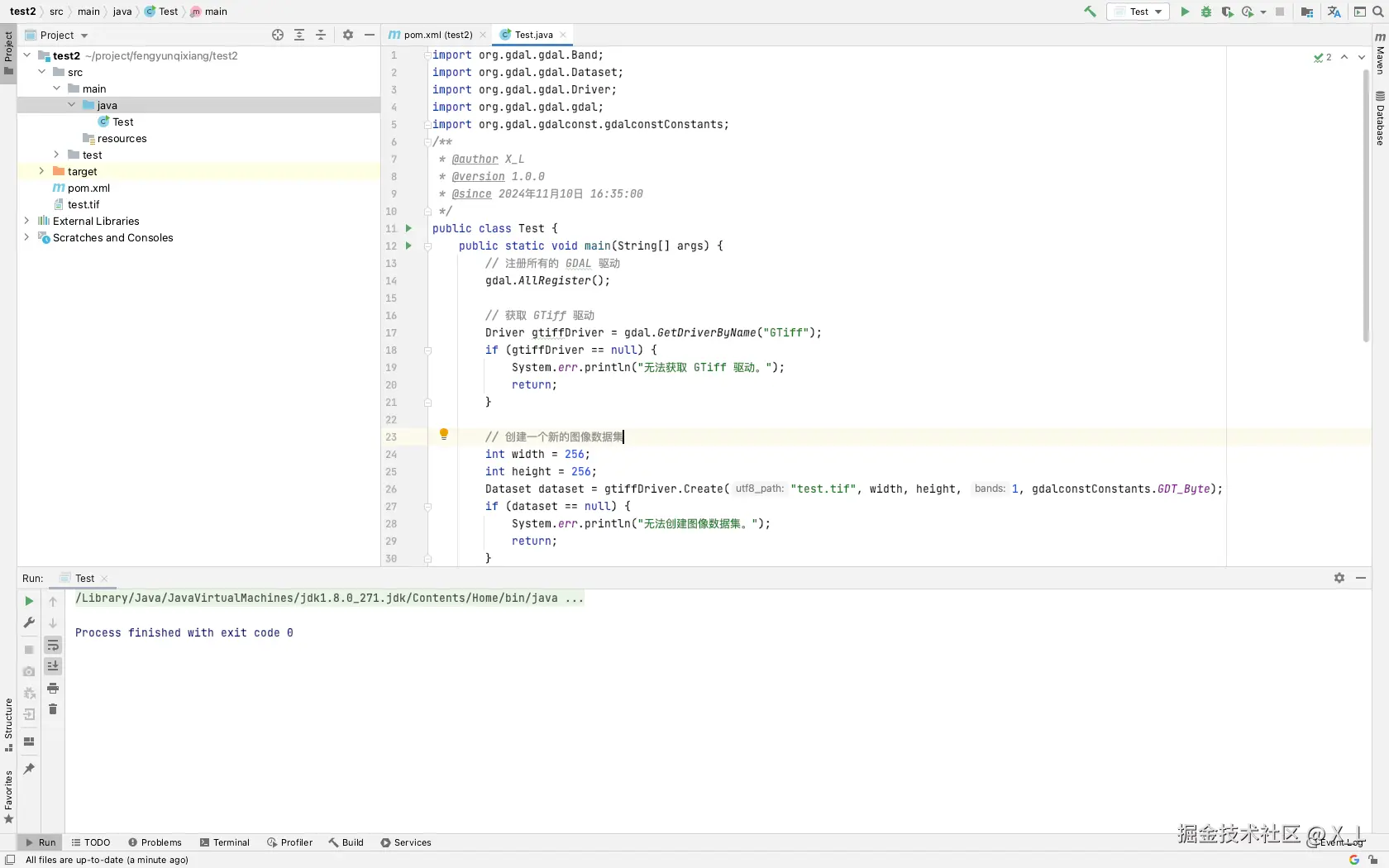
Task: Clear run output with the trash icon
Action: pos(53,710)
